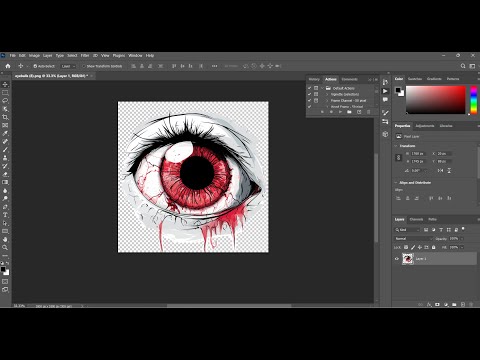Collapse the Transform section

pyautogui.click(x=396, y=146)
